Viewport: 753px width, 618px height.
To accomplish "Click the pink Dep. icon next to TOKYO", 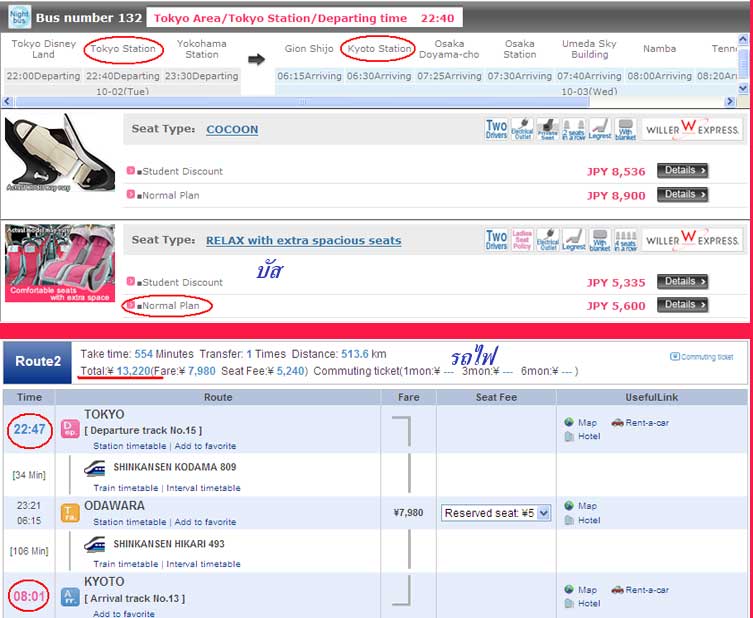I will [x=70, y=429].
